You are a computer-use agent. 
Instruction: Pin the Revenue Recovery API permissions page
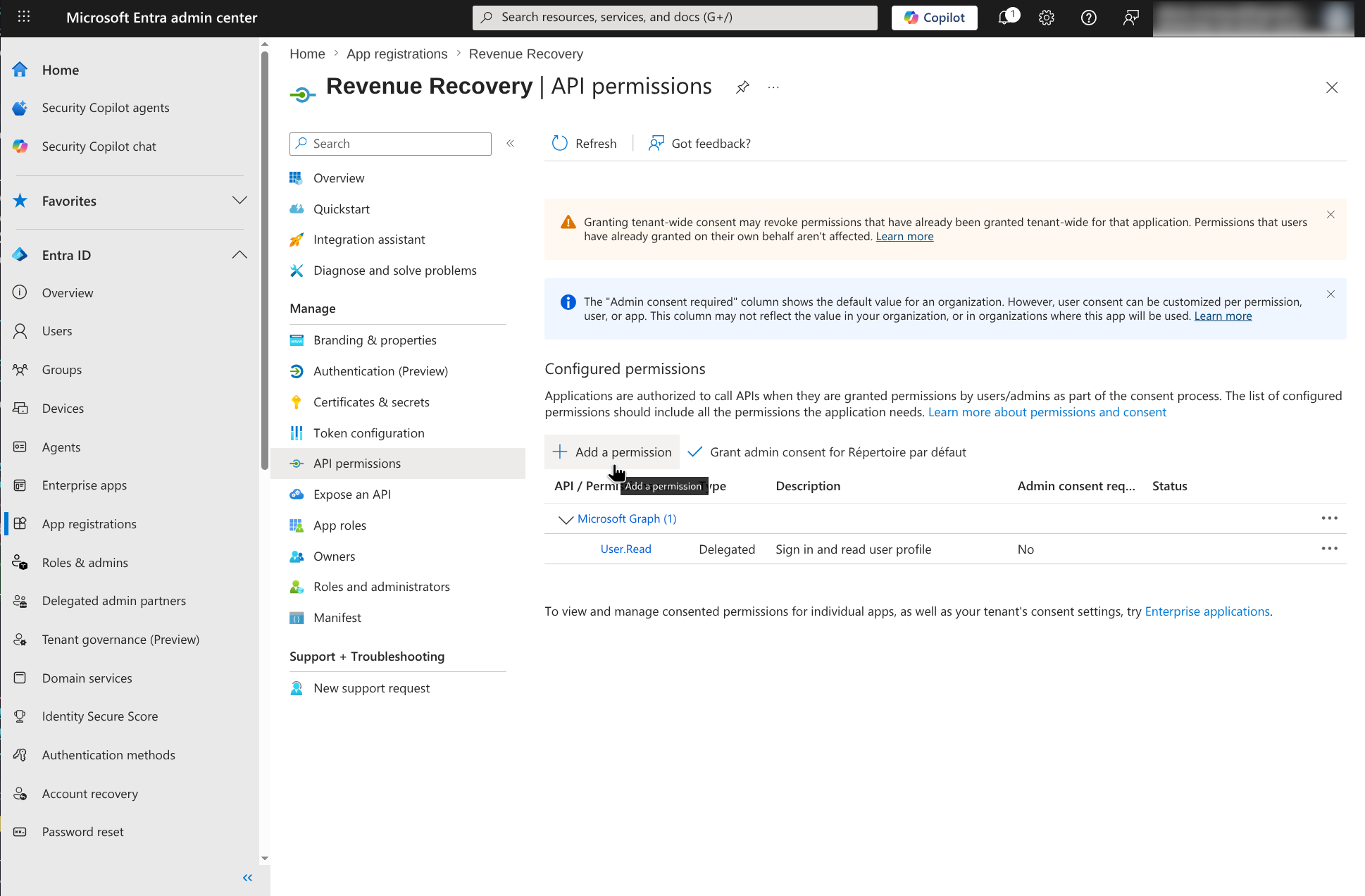pyautogui.click(x=742, y=87)
